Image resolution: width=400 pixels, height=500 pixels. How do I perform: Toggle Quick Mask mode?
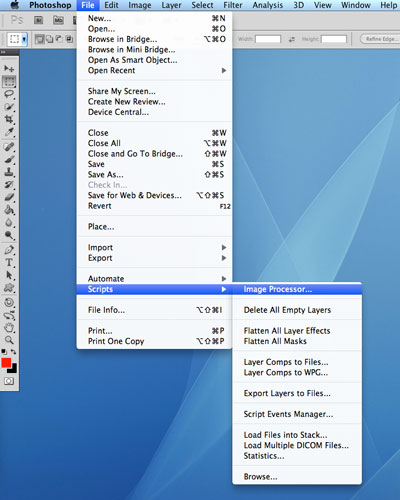(x=9, y=381)
